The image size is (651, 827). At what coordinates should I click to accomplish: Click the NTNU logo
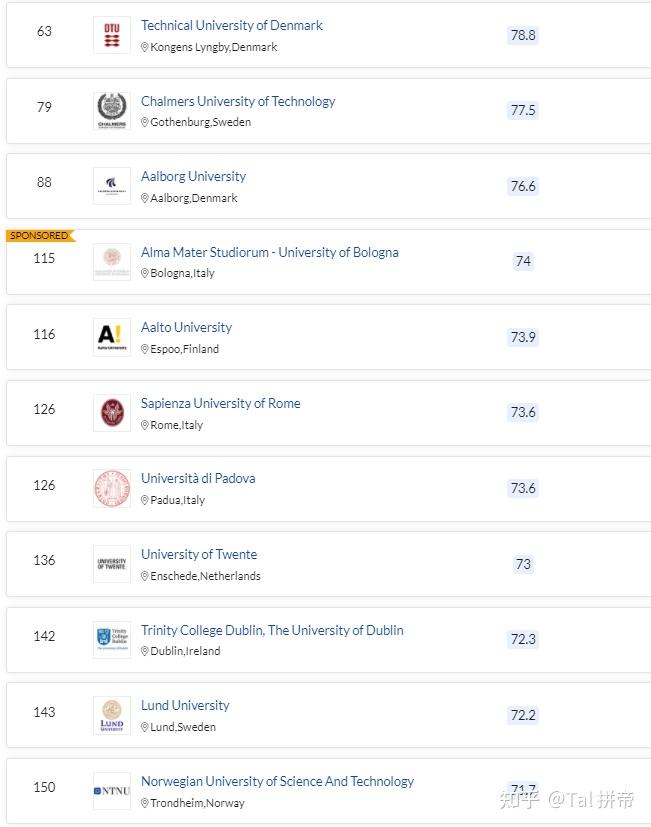tap(112, 790)
